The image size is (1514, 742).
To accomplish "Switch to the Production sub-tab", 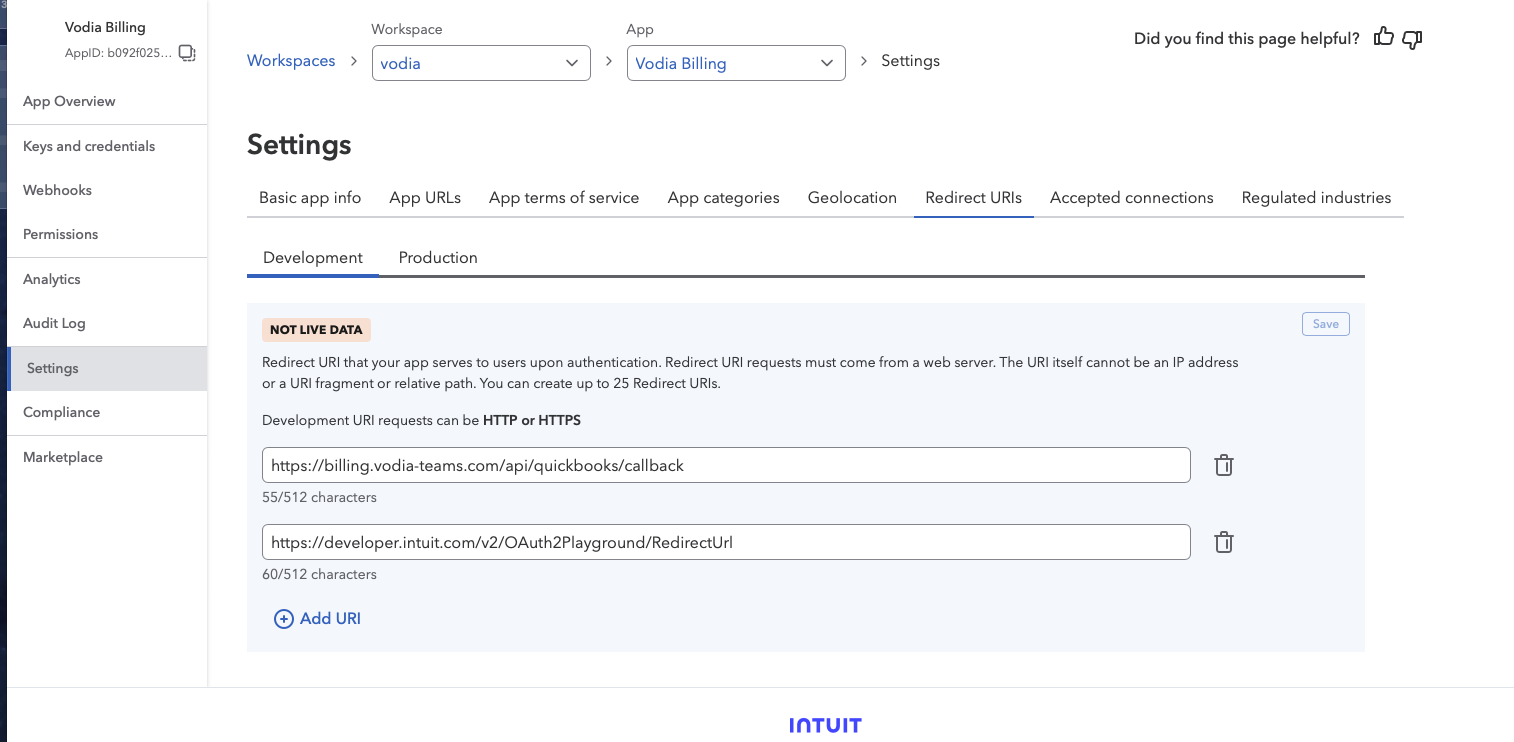I will click(x=438, y=258).
